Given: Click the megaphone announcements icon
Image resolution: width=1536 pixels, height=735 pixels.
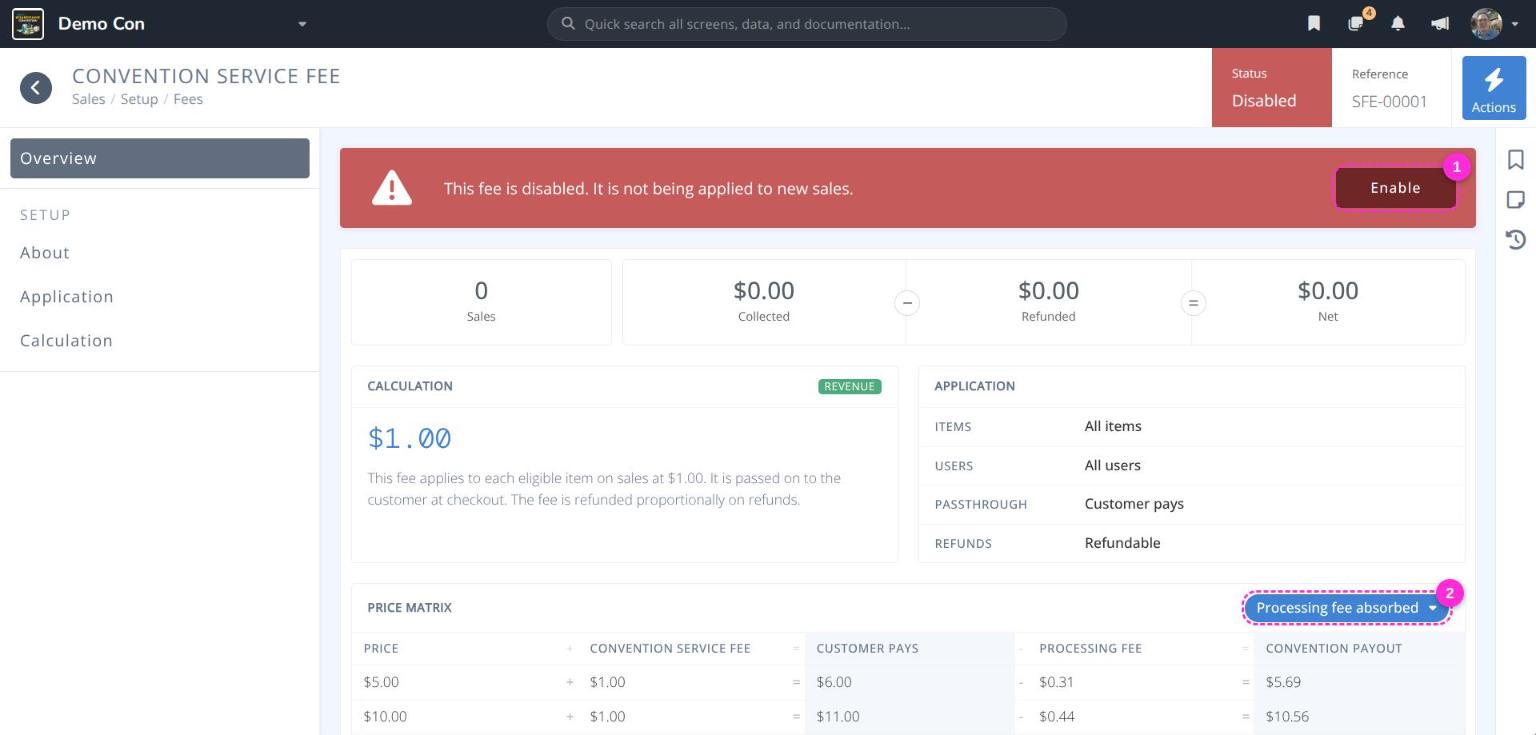Looking at the screenshot, I should (1440, 24).
